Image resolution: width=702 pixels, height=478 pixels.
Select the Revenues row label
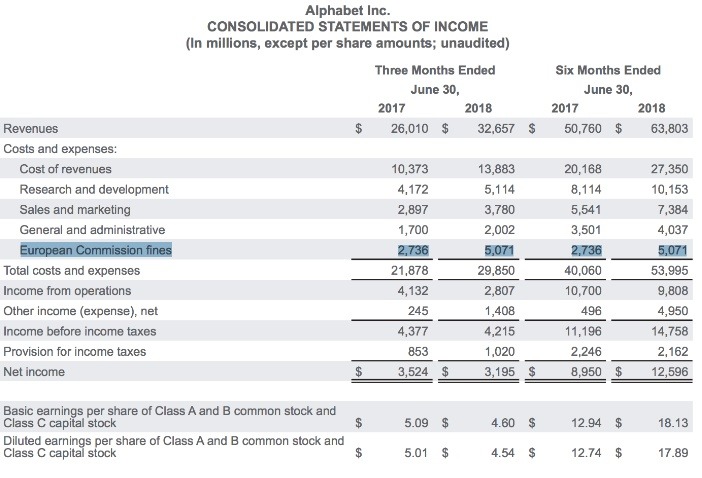tap(31, 129)
